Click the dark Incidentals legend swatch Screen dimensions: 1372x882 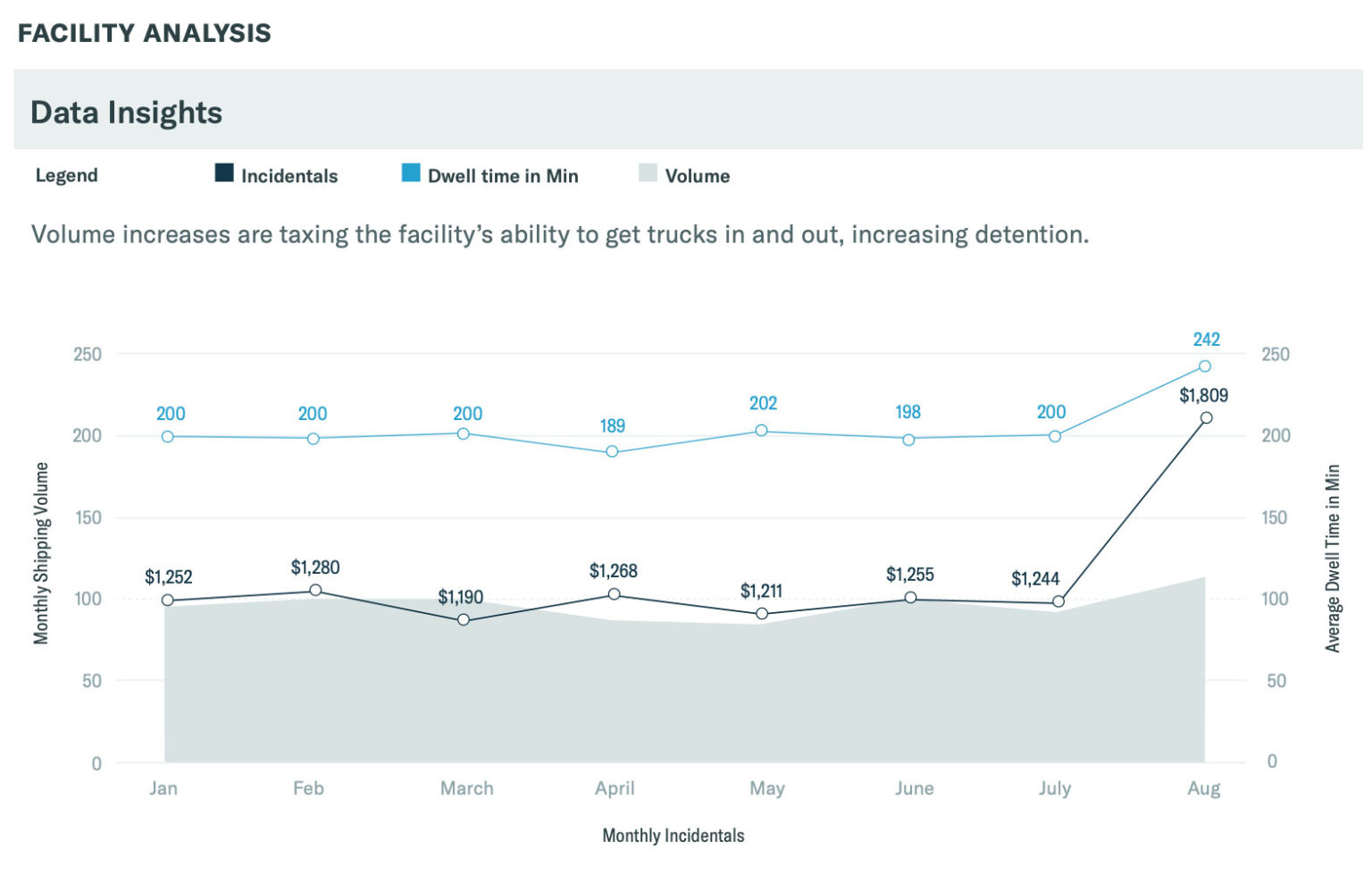click(224, 173)
